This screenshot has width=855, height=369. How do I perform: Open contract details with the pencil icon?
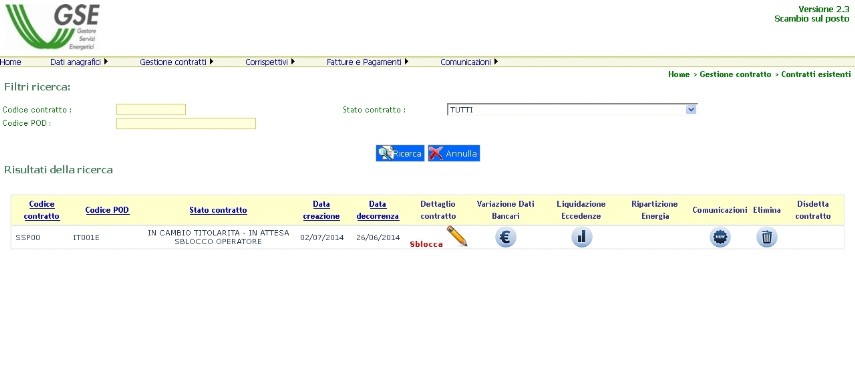[457, 236]
